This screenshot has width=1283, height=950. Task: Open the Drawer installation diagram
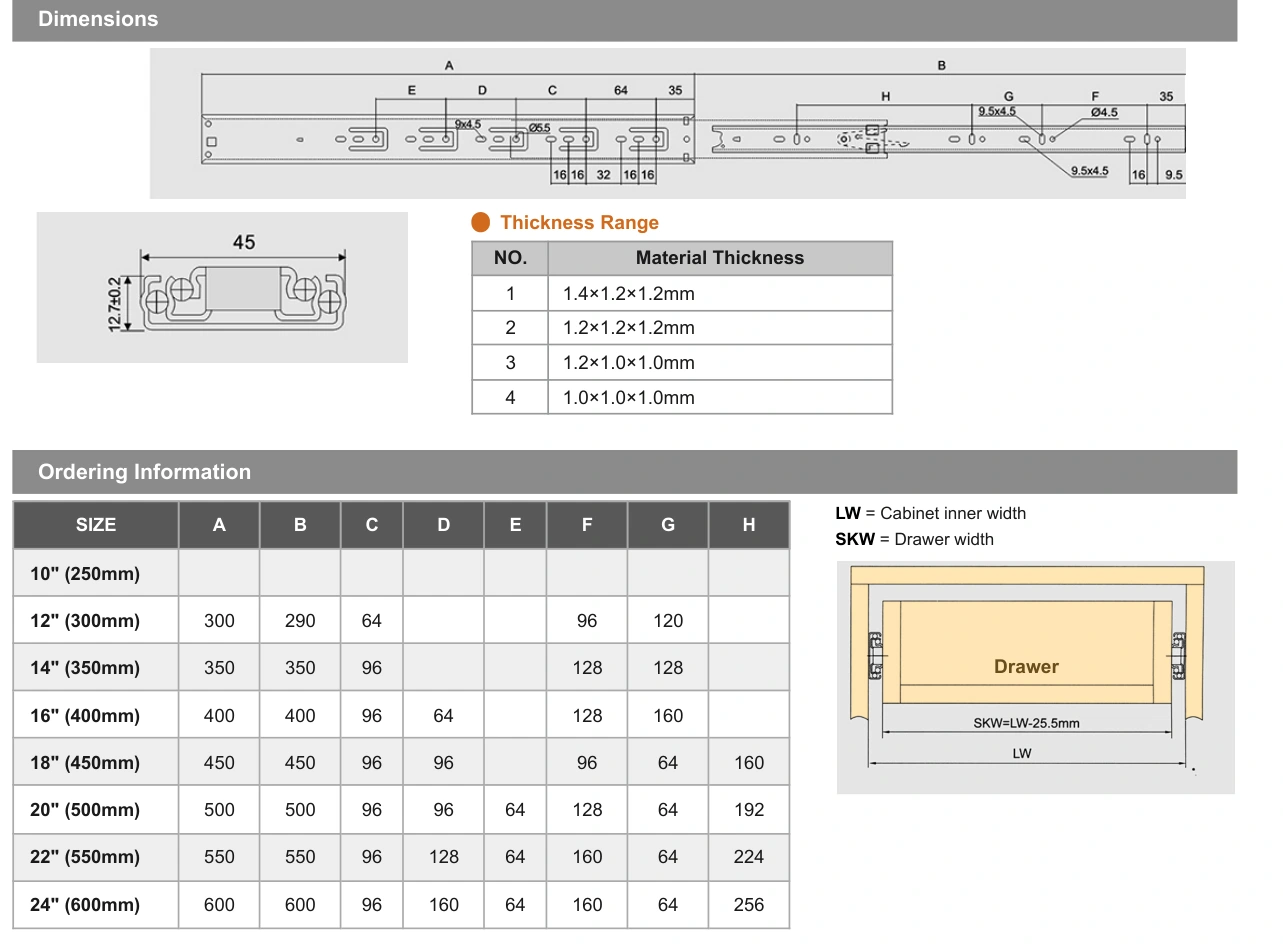tap(1035, 677)
